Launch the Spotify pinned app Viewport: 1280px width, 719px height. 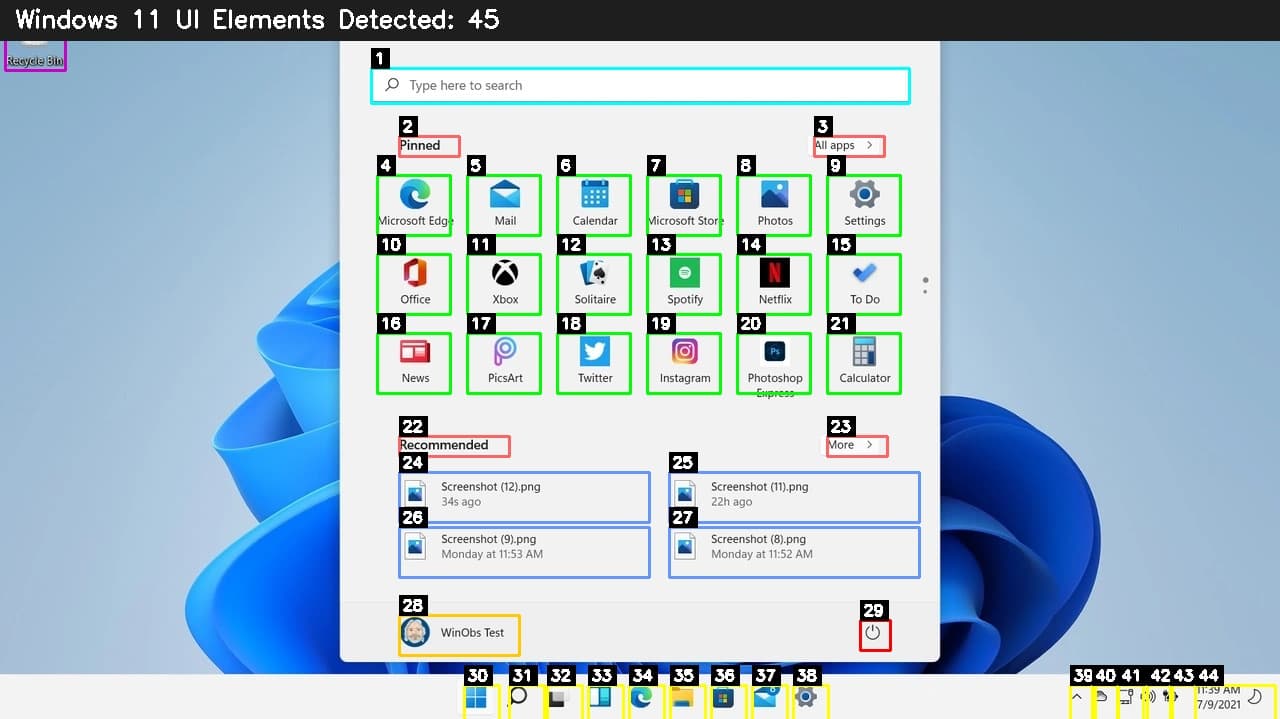[684, 283]
